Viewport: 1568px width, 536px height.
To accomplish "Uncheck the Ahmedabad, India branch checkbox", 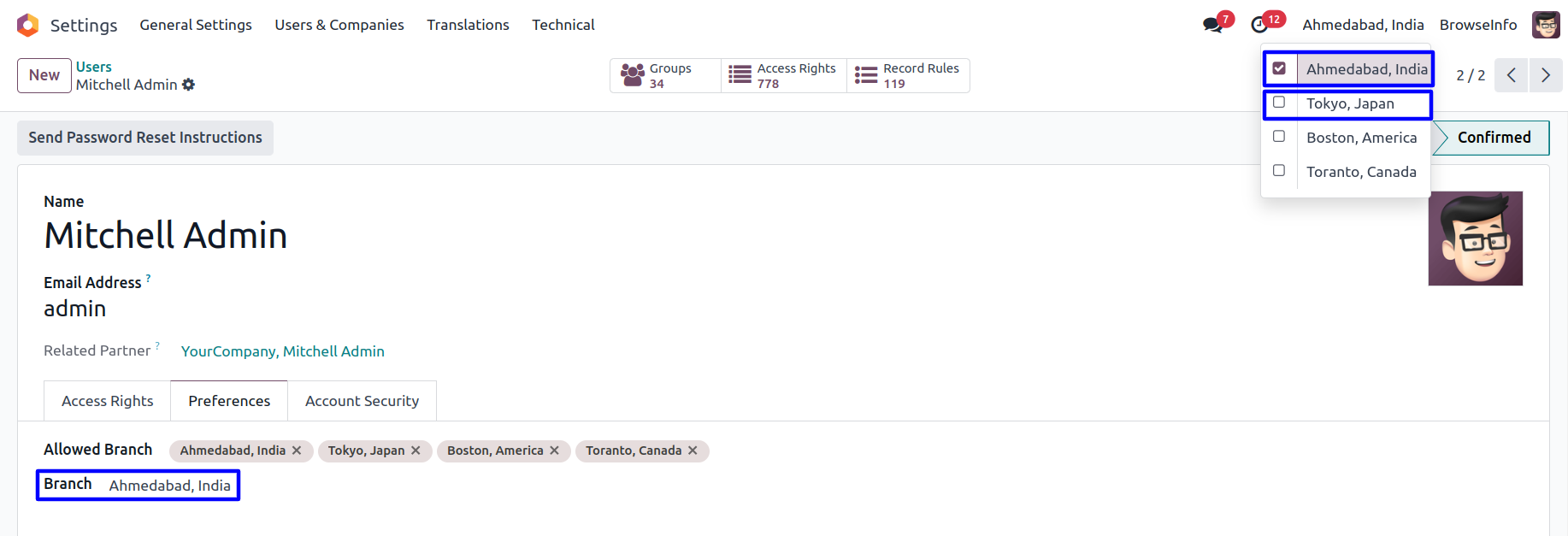I will [1279, 68].
